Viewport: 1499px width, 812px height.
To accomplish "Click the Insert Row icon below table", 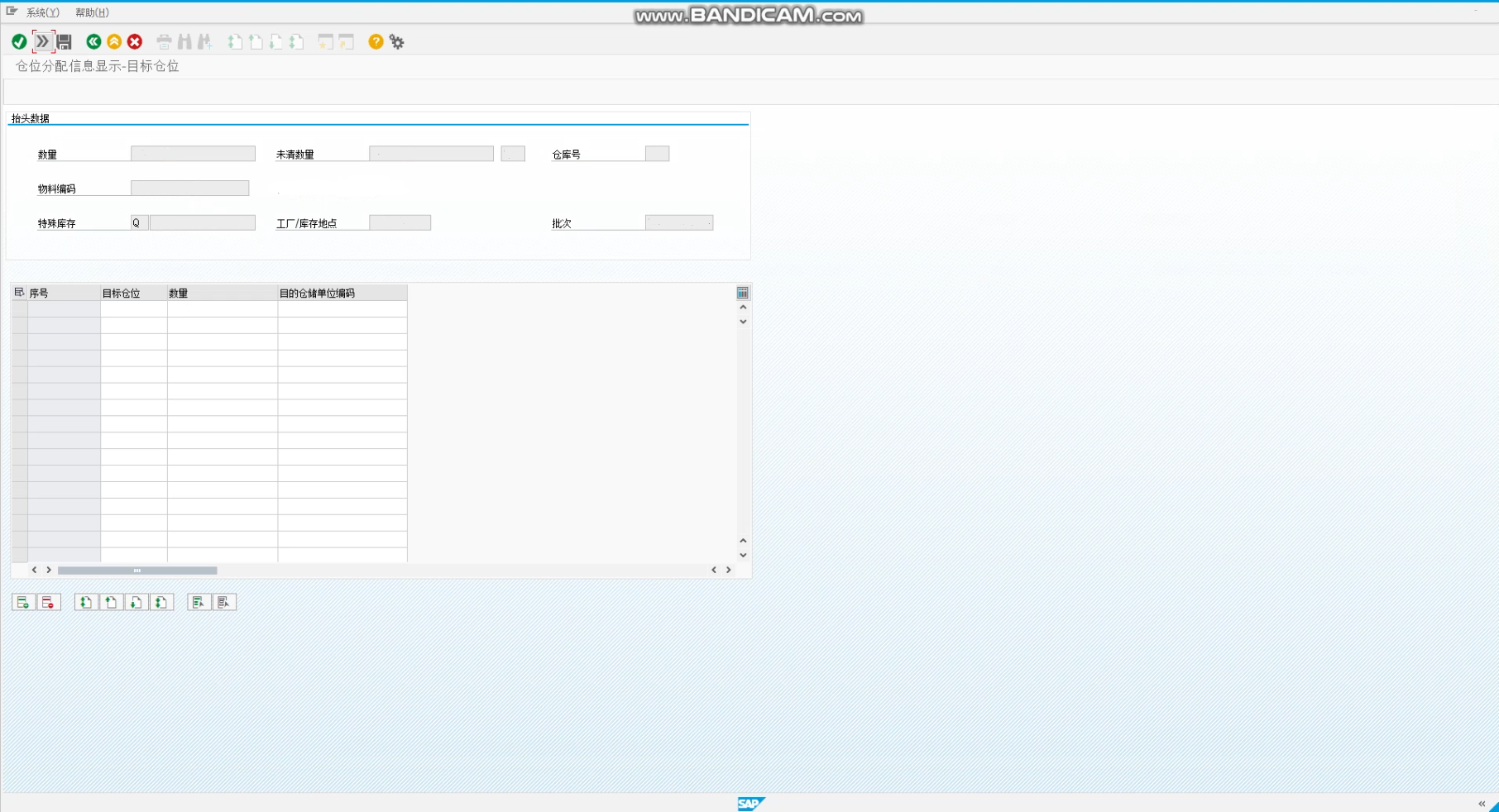I will [x=23, y=603].
